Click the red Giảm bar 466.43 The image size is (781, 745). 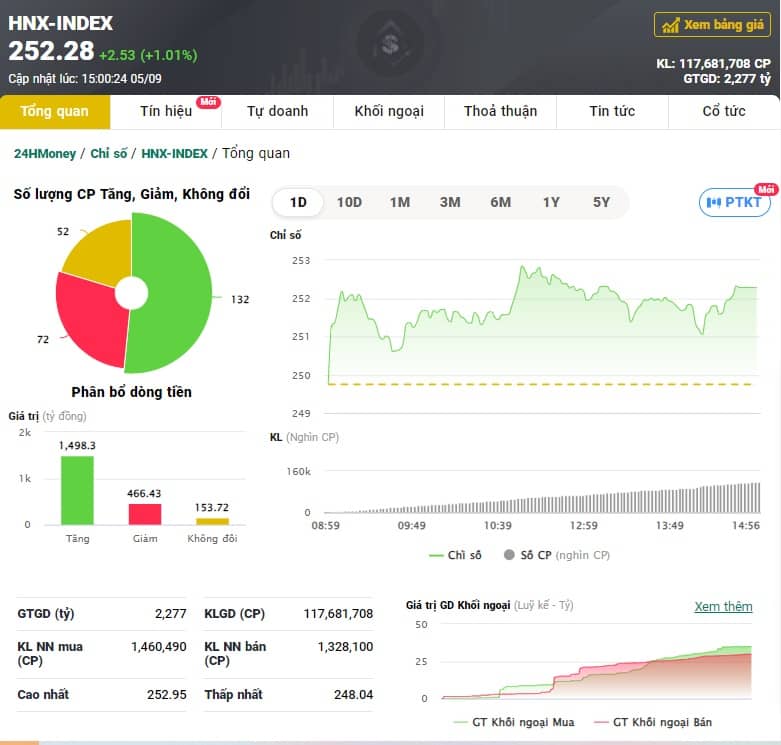pos(145,514)
